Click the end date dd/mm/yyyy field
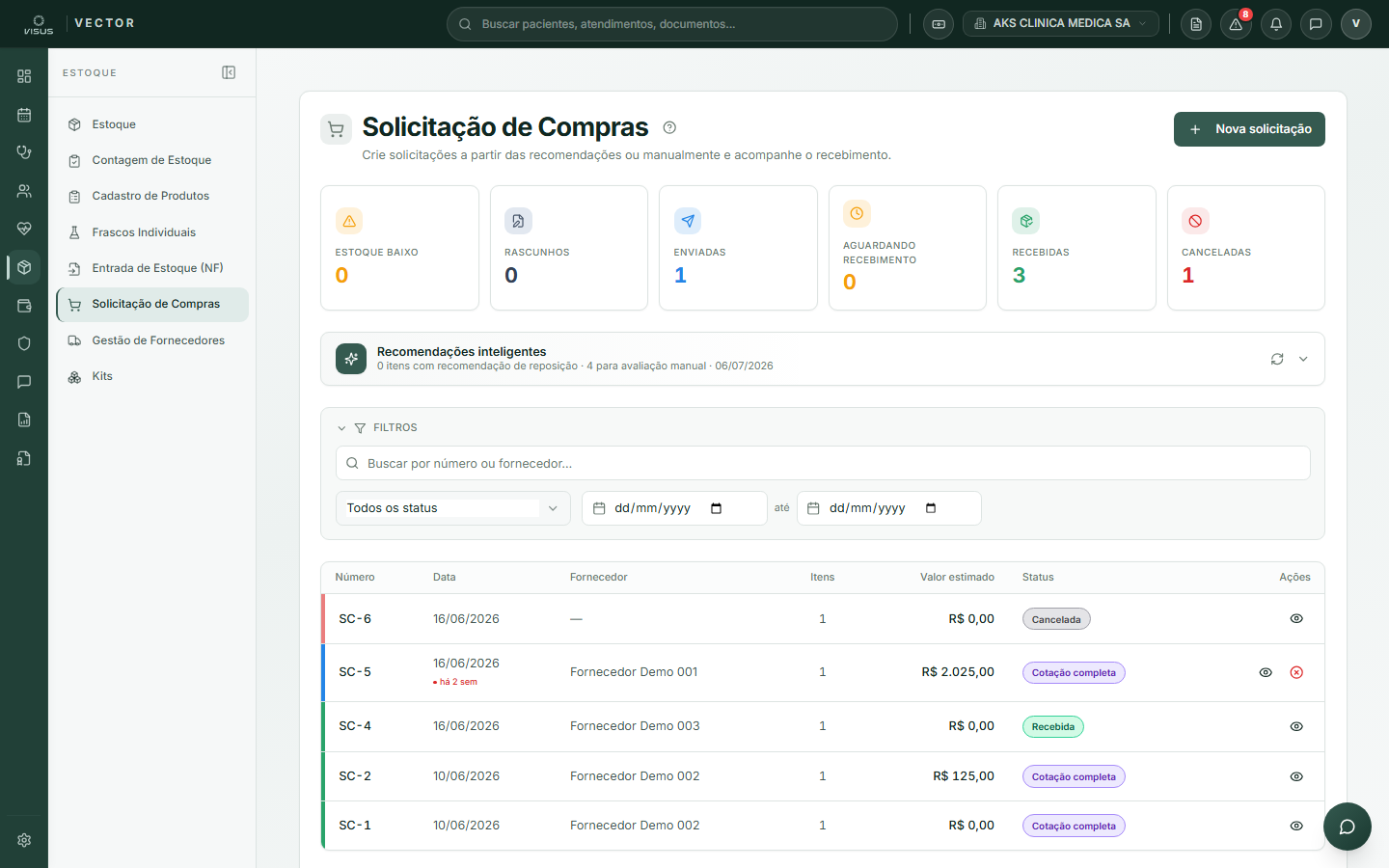The image size is (1389, 868). point(889,508)
